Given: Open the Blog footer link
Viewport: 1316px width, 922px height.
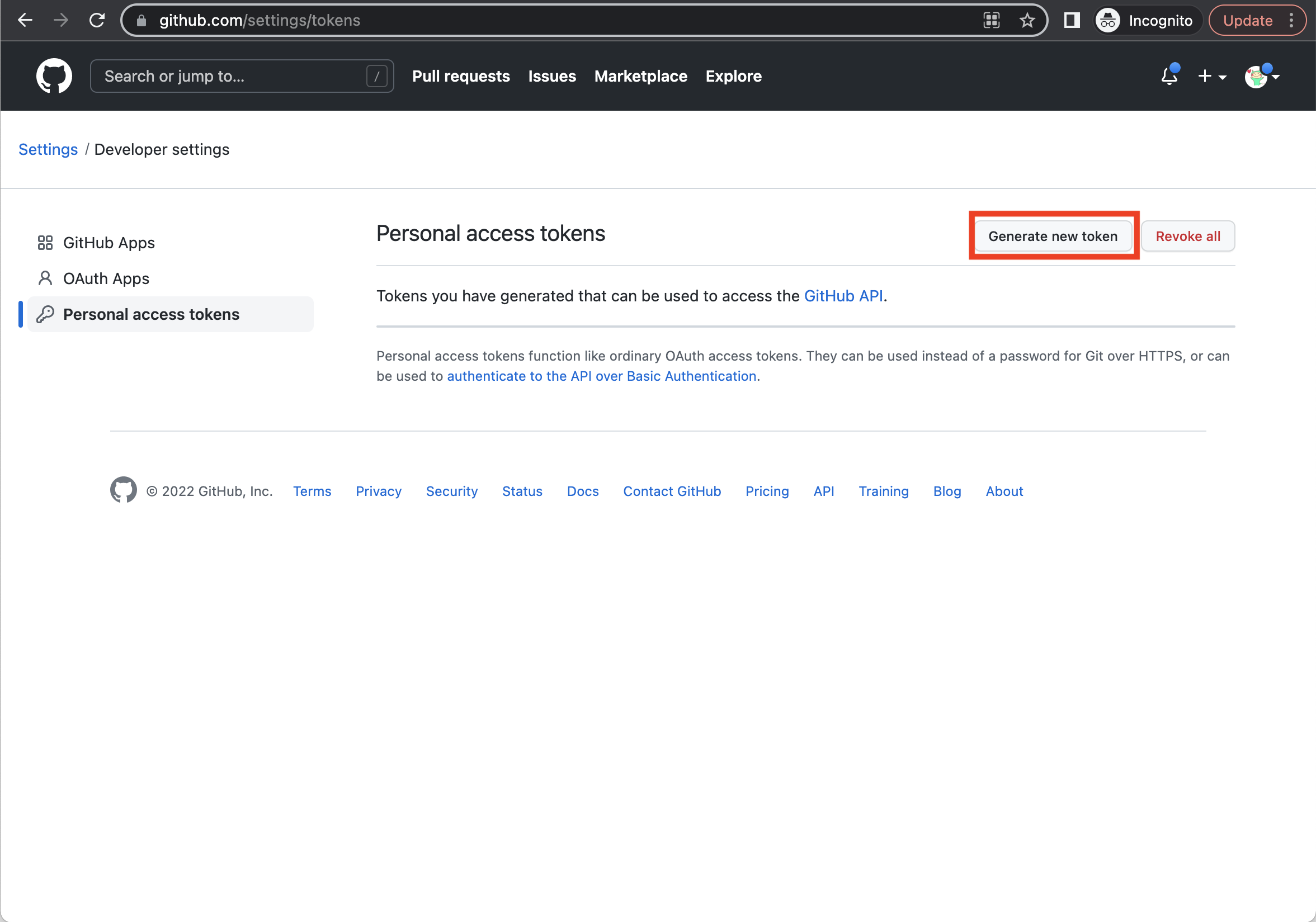Looking at the screenshot, I should coord(947,491).
